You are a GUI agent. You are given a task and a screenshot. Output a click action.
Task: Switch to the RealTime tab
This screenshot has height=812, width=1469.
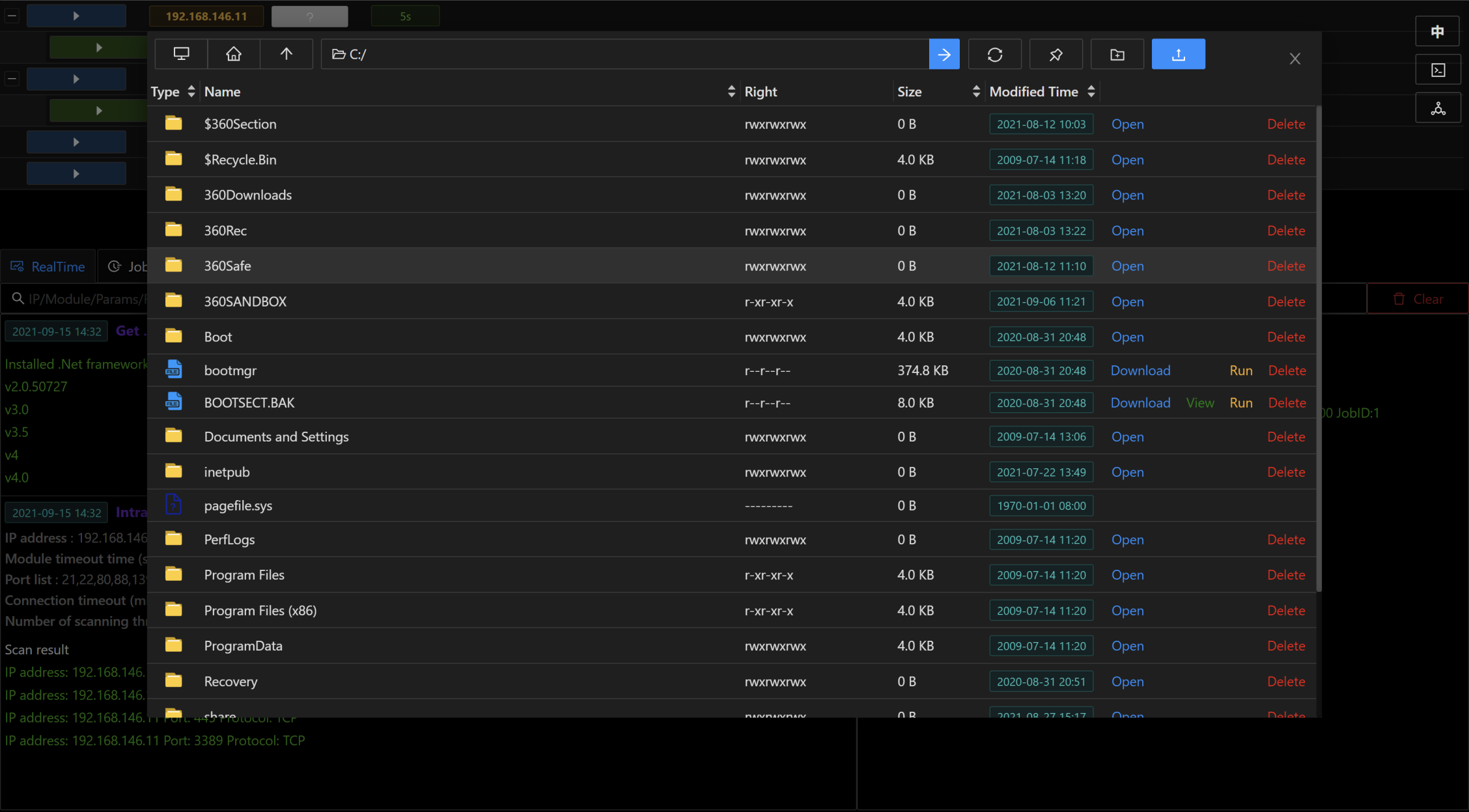point(49,266)
